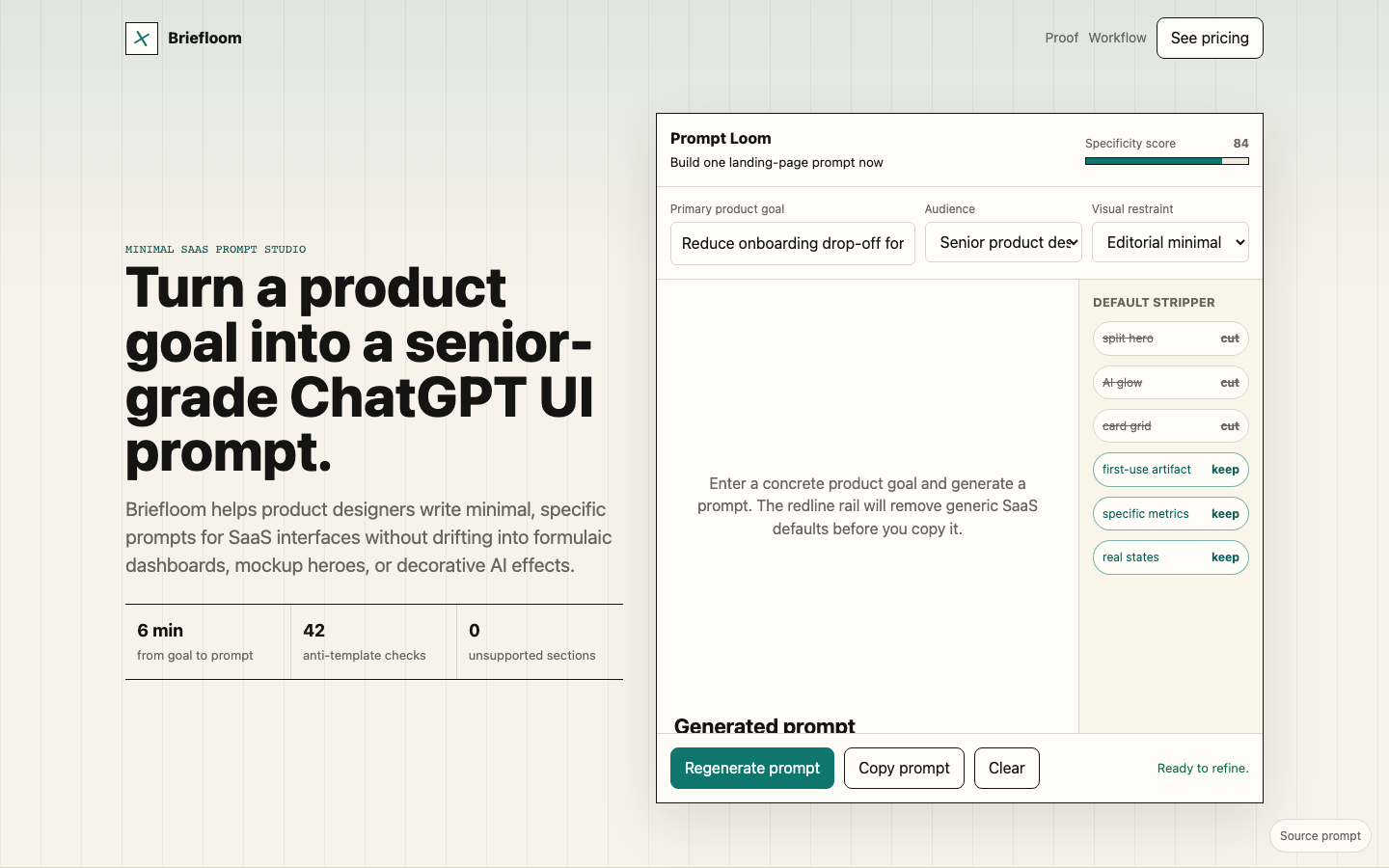The height and width of the screenshot is (868, 1389).
Task: Click the See pricing button
Action: 1210,38
